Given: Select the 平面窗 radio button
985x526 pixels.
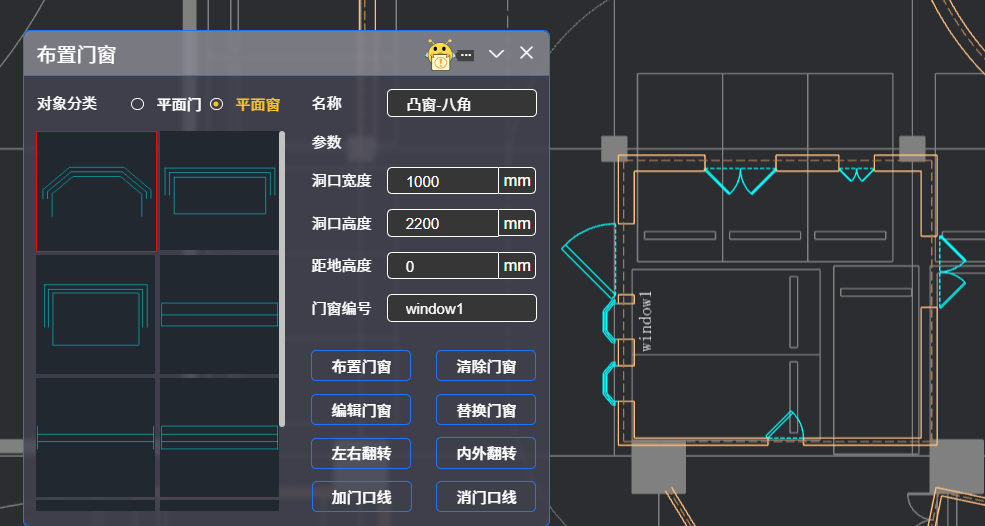Looking at the screenshot, I should (x=217, y=104).
